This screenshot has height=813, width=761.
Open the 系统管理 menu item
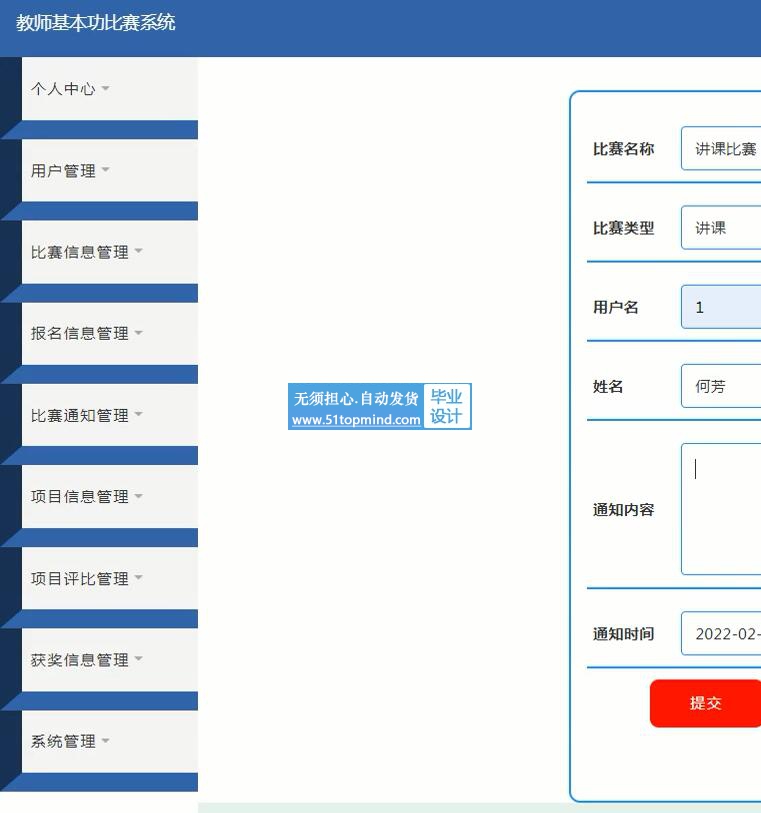click(x=109, y=741)
